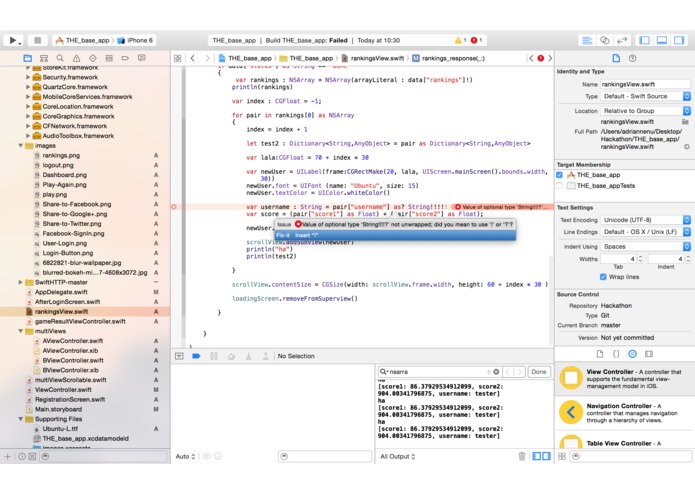Show the Quick Help inspector
695x494 pixels.
click(x=633, y=58)
